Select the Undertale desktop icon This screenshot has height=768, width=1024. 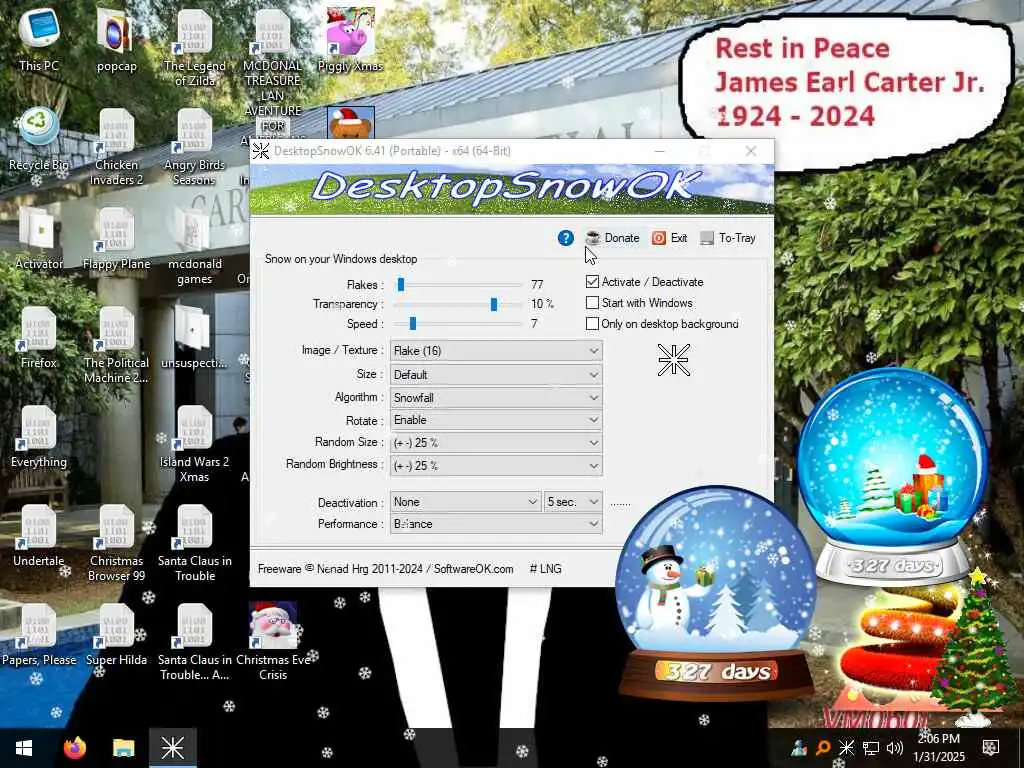[39, 536]
